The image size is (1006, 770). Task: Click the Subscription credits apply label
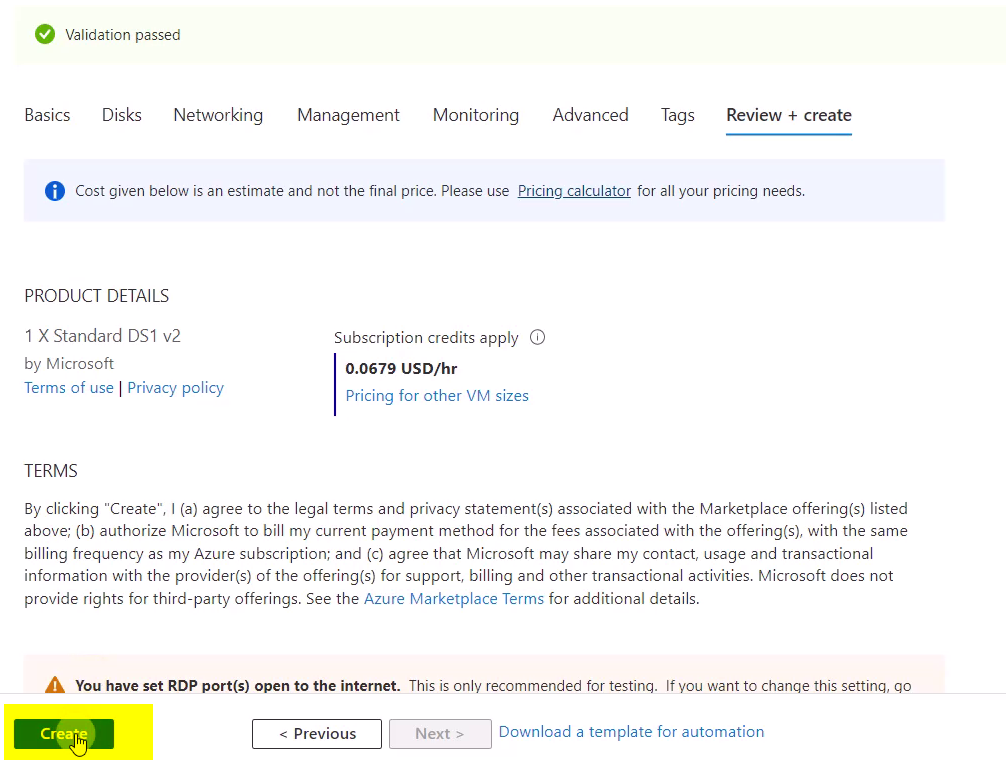click(426, 338)
